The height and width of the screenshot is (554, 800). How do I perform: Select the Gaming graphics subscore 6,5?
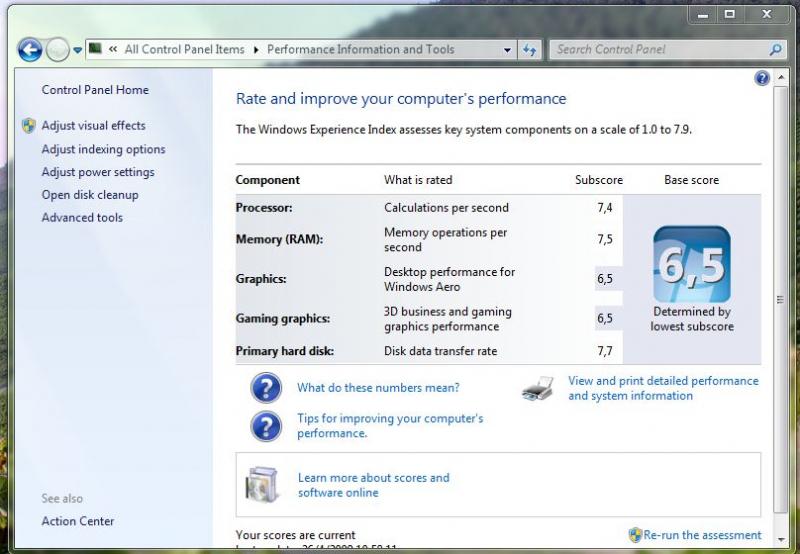(x=605, y=318)
